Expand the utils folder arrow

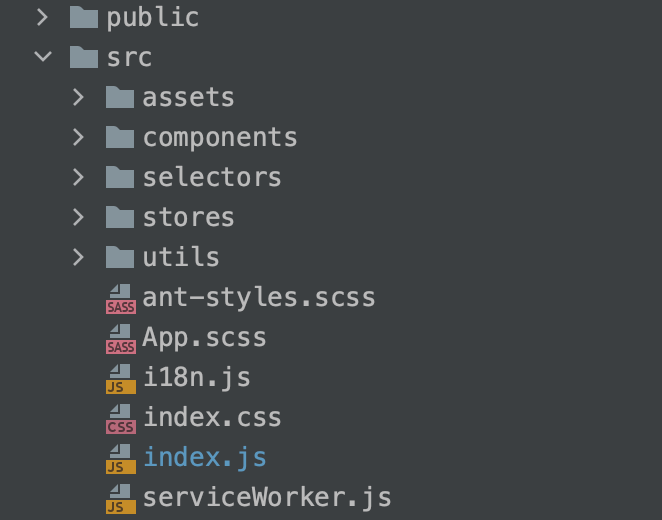click(x=79, y=257)
